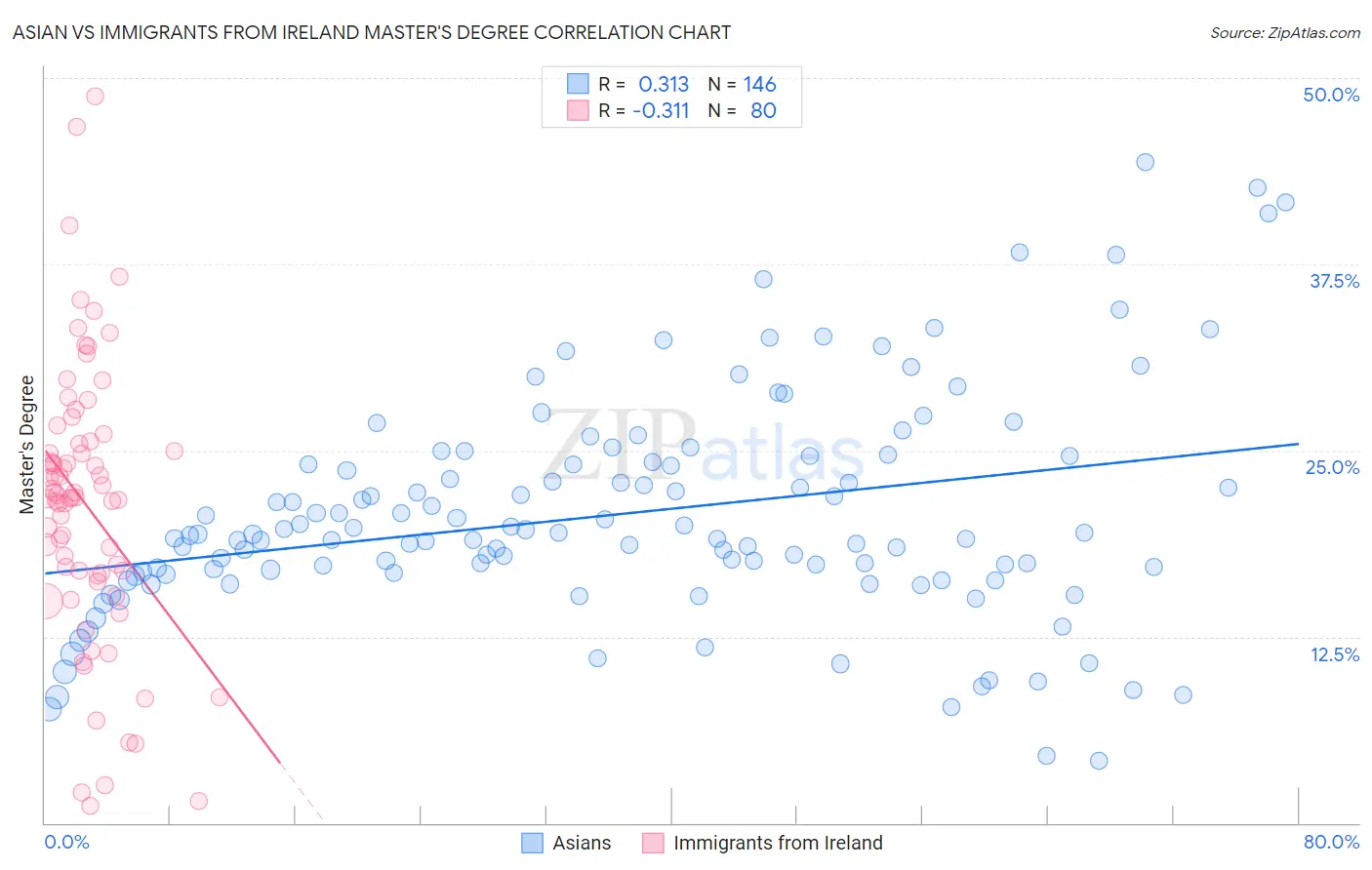1372x870 pixels.
Task: Click the 0.0% x-axis label
Action: pyautogui.click(x=66, y=842)
